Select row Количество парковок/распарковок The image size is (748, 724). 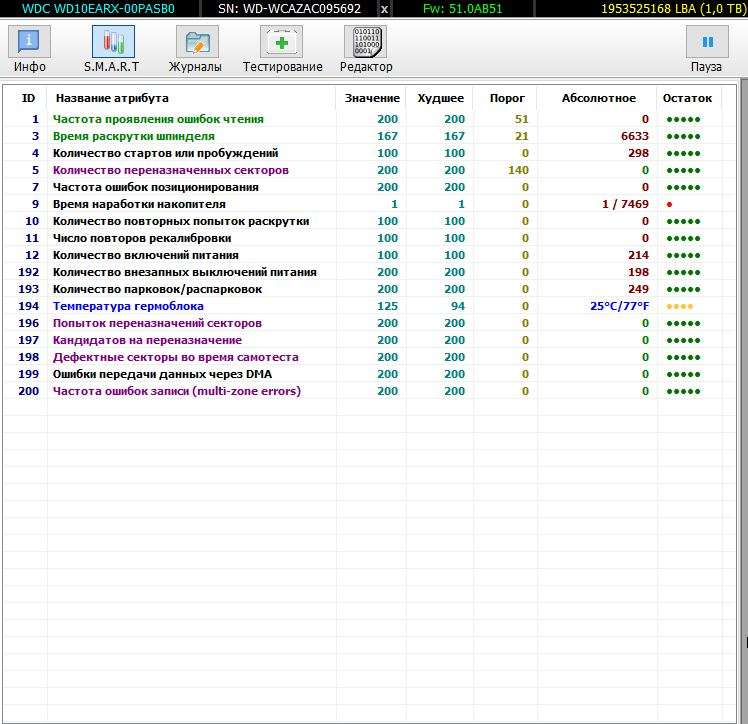coord(363,289)
